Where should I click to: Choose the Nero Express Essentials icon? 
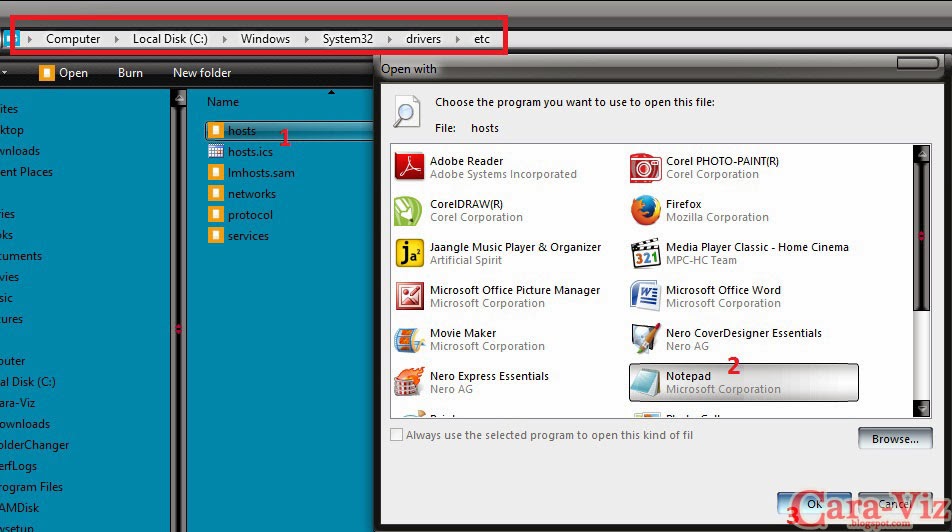[x=409, y=382]
